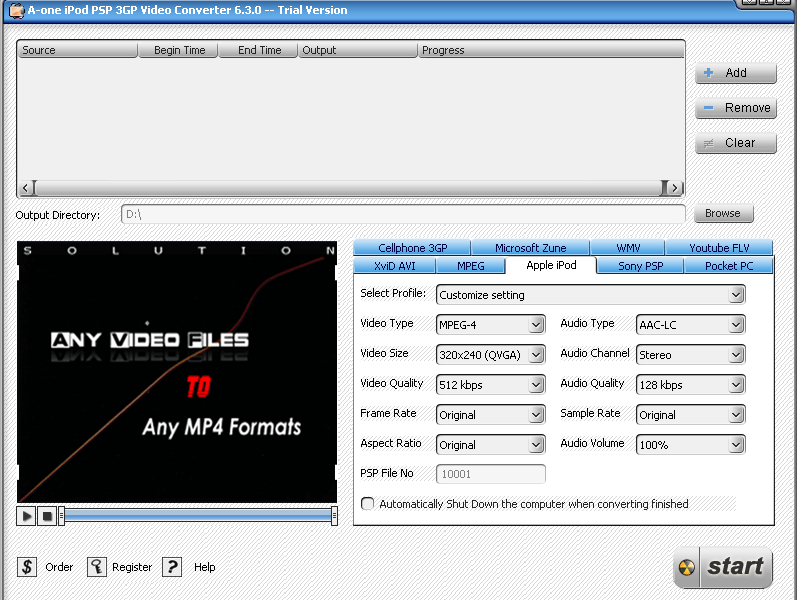Image resolution: width=797 pixels, height=600 pixels.
Task: Open the Aspect Ratio dropdown
Action: pos(491,445)
